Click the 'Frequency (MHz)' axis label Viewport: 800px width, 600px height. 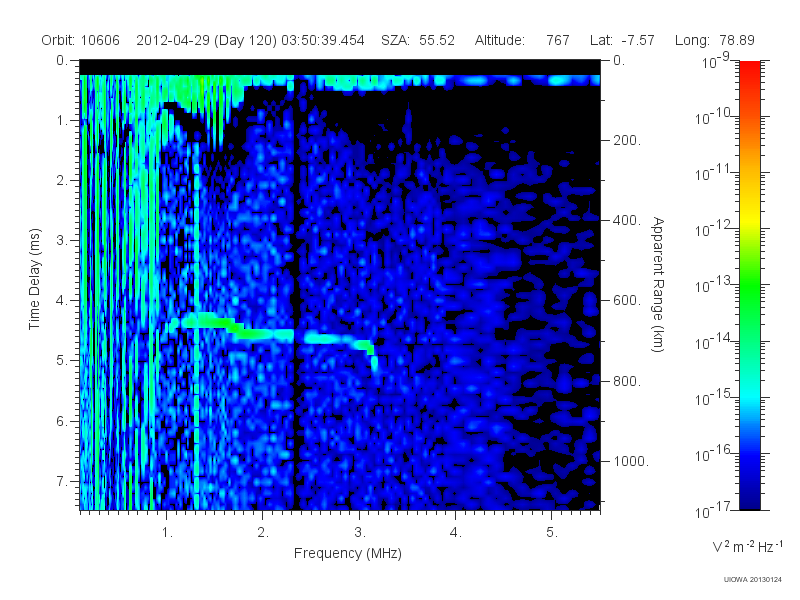pos(347,553)
